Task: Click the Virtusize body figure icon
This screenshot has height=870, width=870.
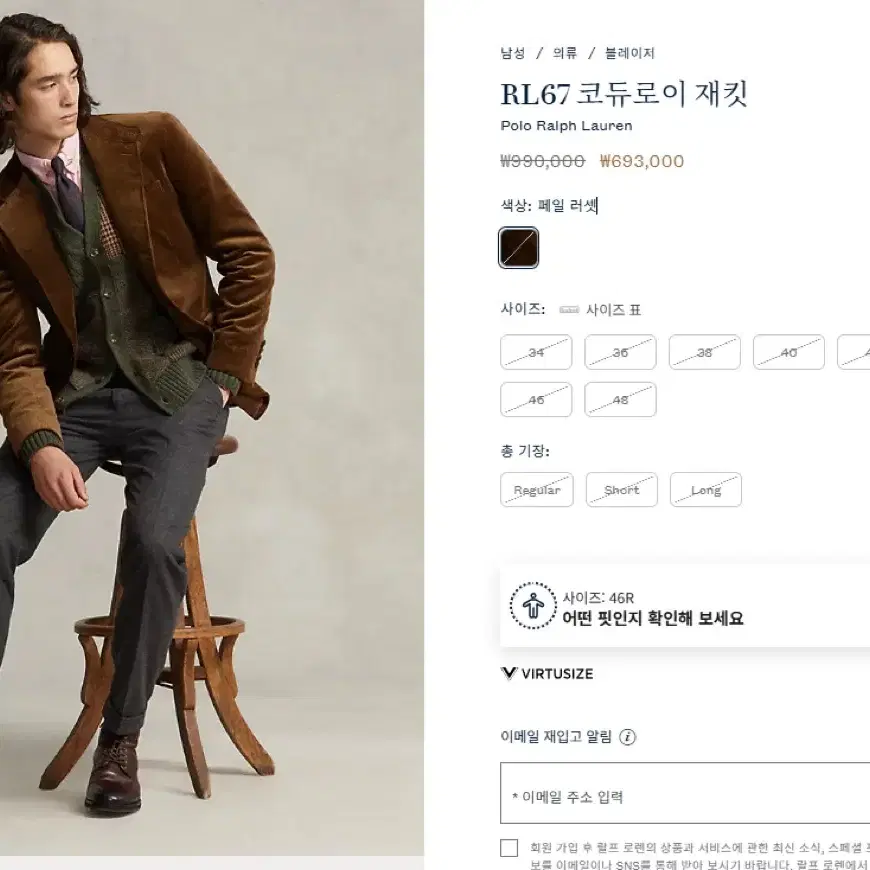Action: [533, 605]
